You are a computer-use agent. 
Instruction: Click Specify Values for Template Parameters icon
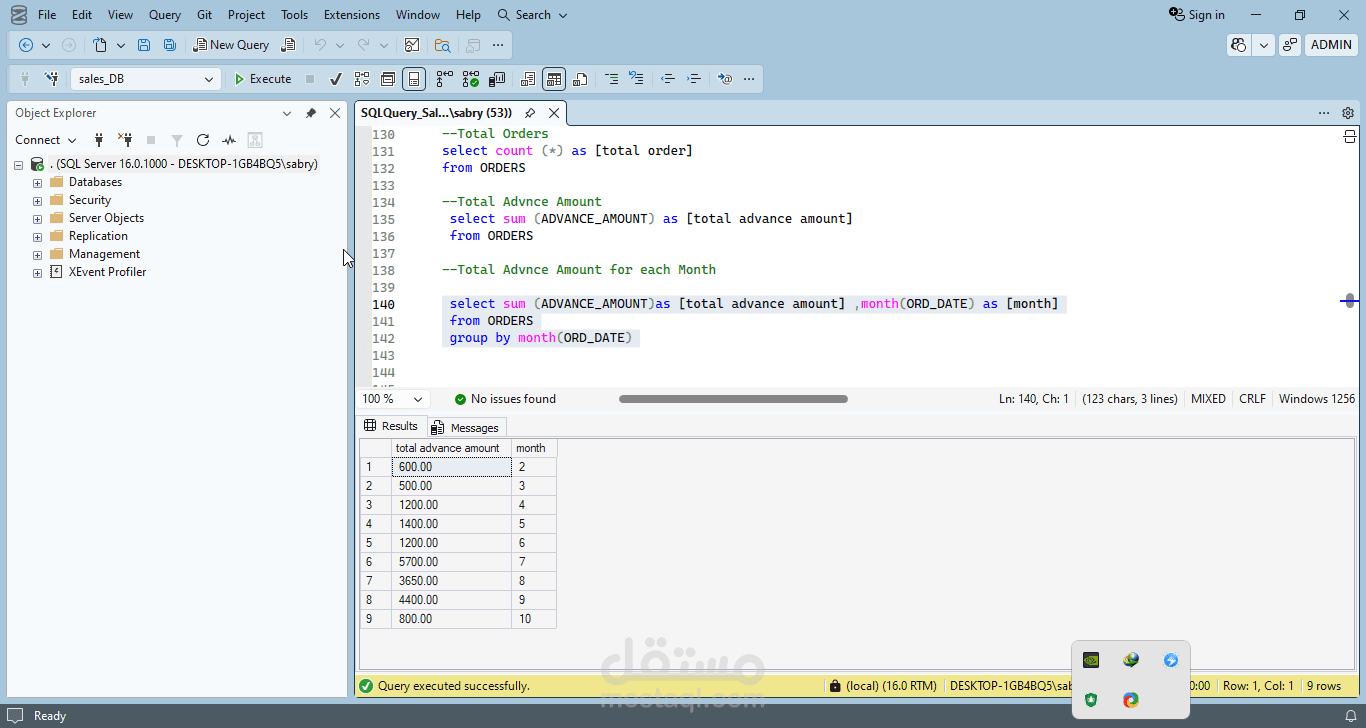coord(726,79)
